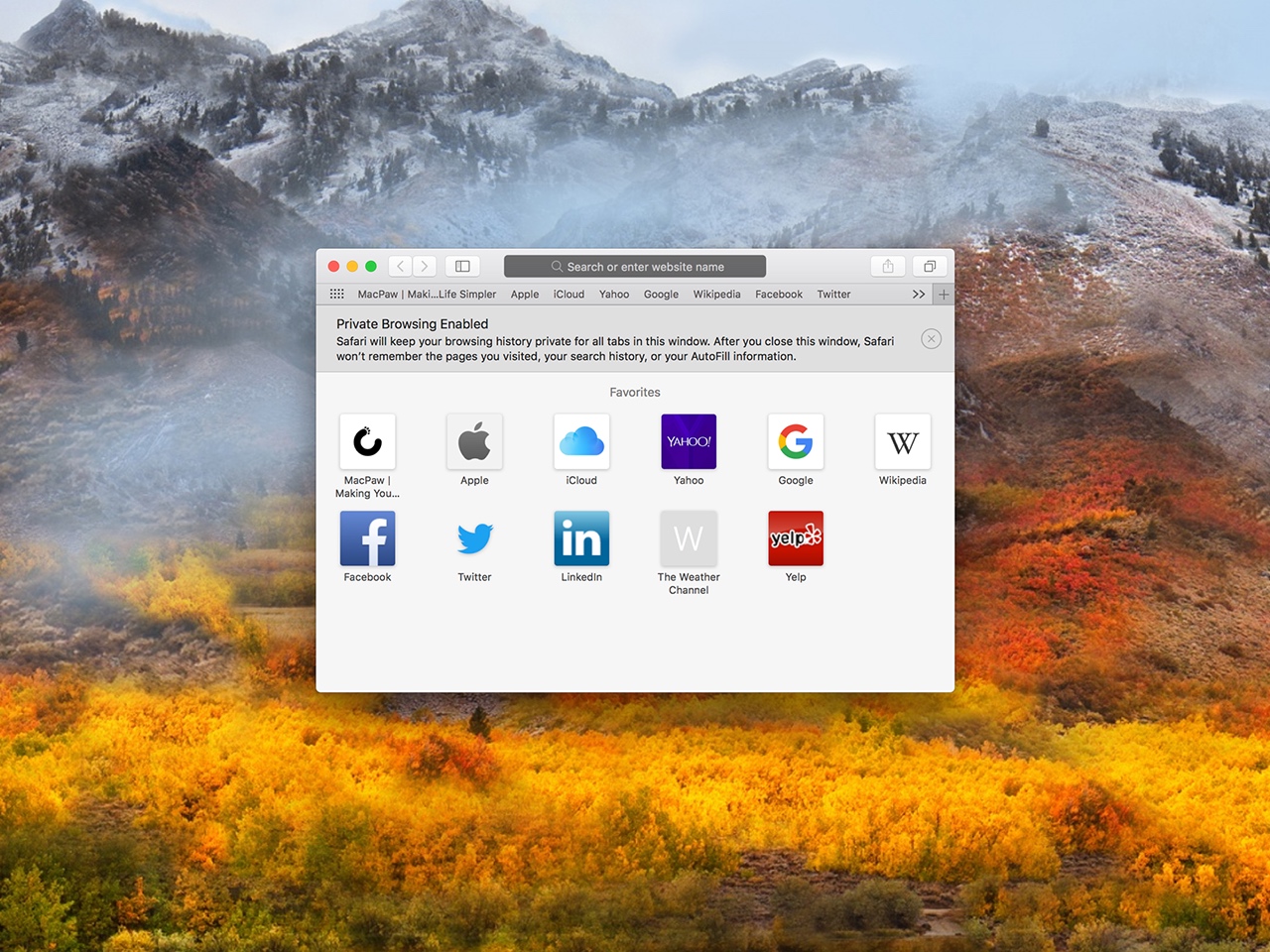Open the LinkedIn favorite

click(581, 537)
